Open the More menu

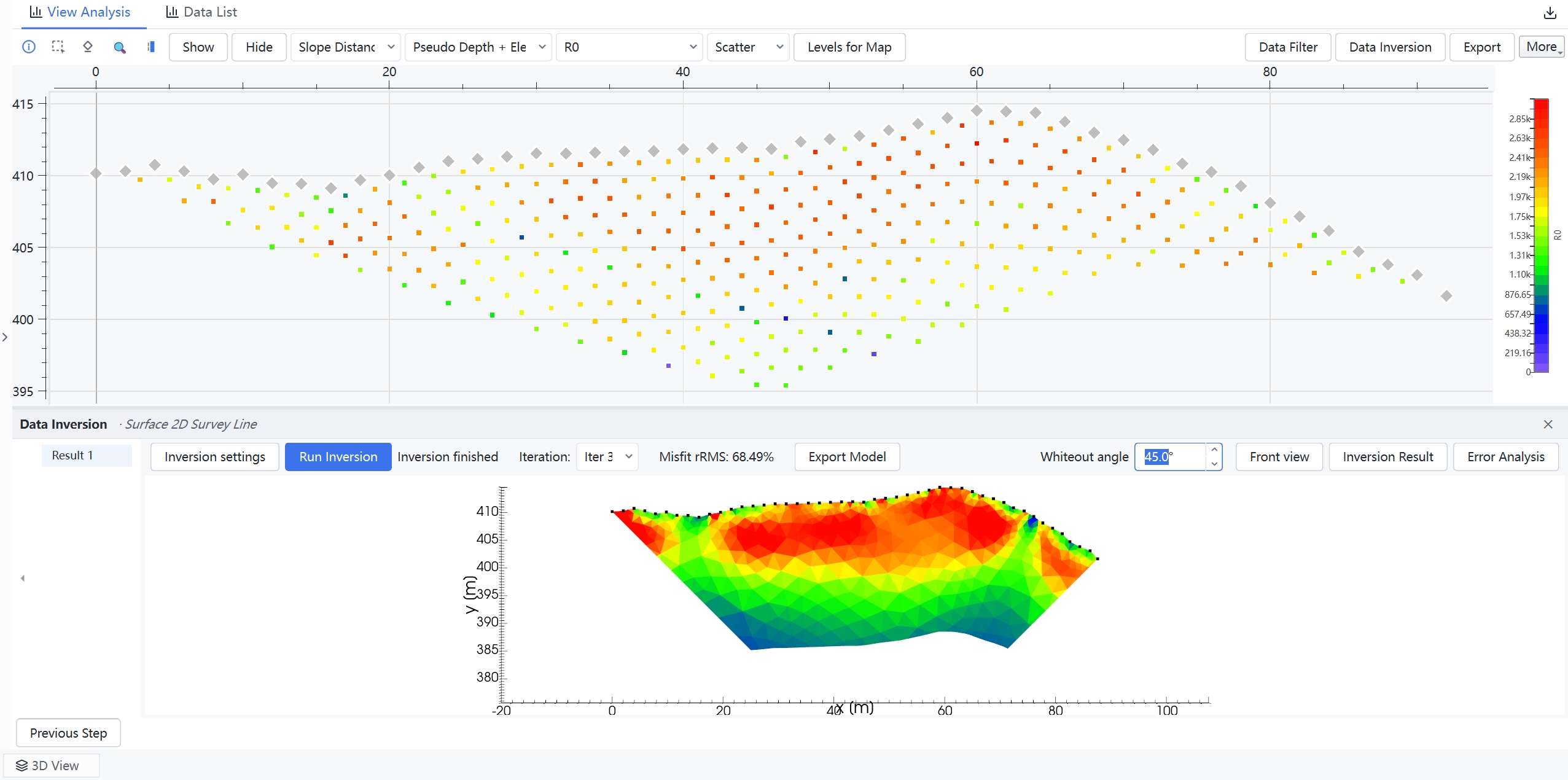pyautogui.click(x=1542, y=47)
